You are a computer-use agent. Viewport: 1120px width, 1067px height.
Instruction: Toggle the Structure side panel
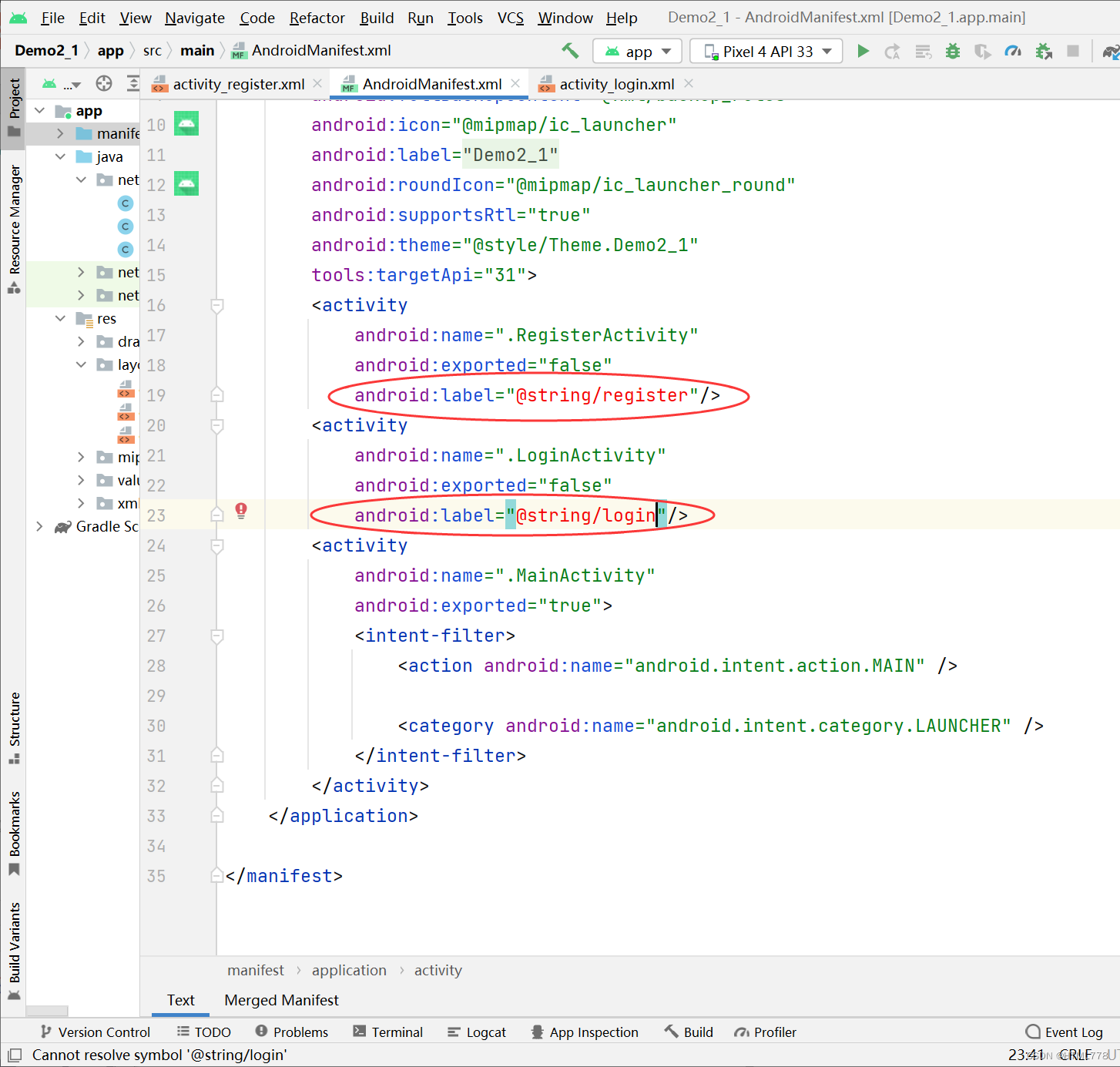pos(14,728)
